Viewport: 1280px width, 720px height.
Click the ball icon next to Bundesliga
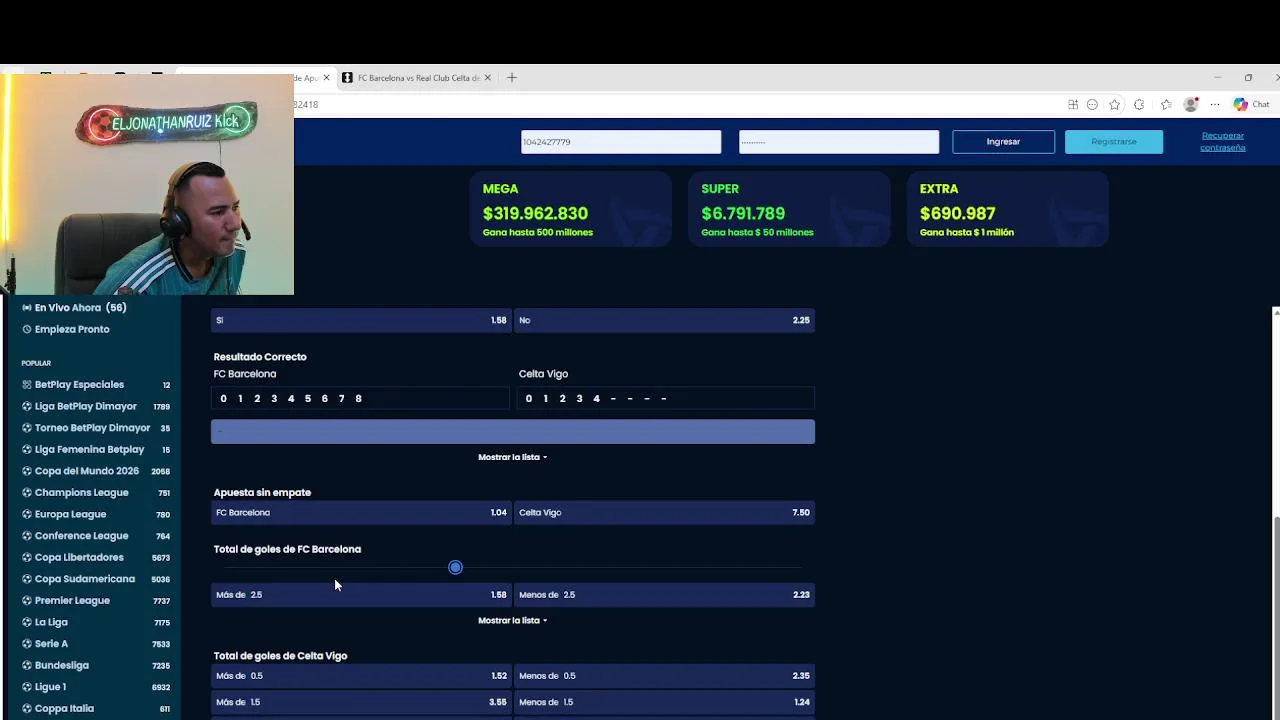[x=27, y=665]
